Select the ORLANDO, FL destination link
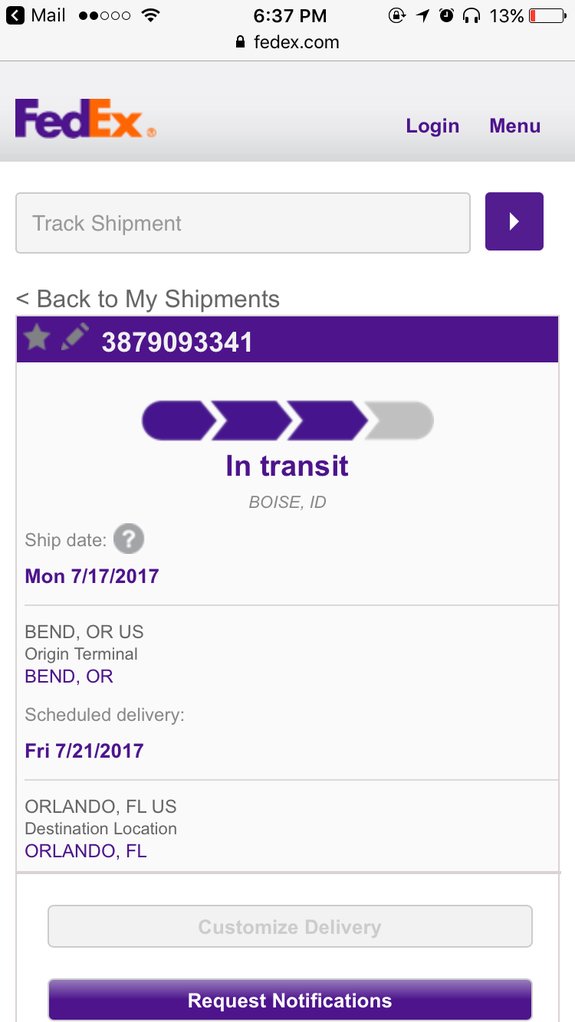Image resolution: width=575 pixels, height=1022 pixels. (x=85, y=851)
